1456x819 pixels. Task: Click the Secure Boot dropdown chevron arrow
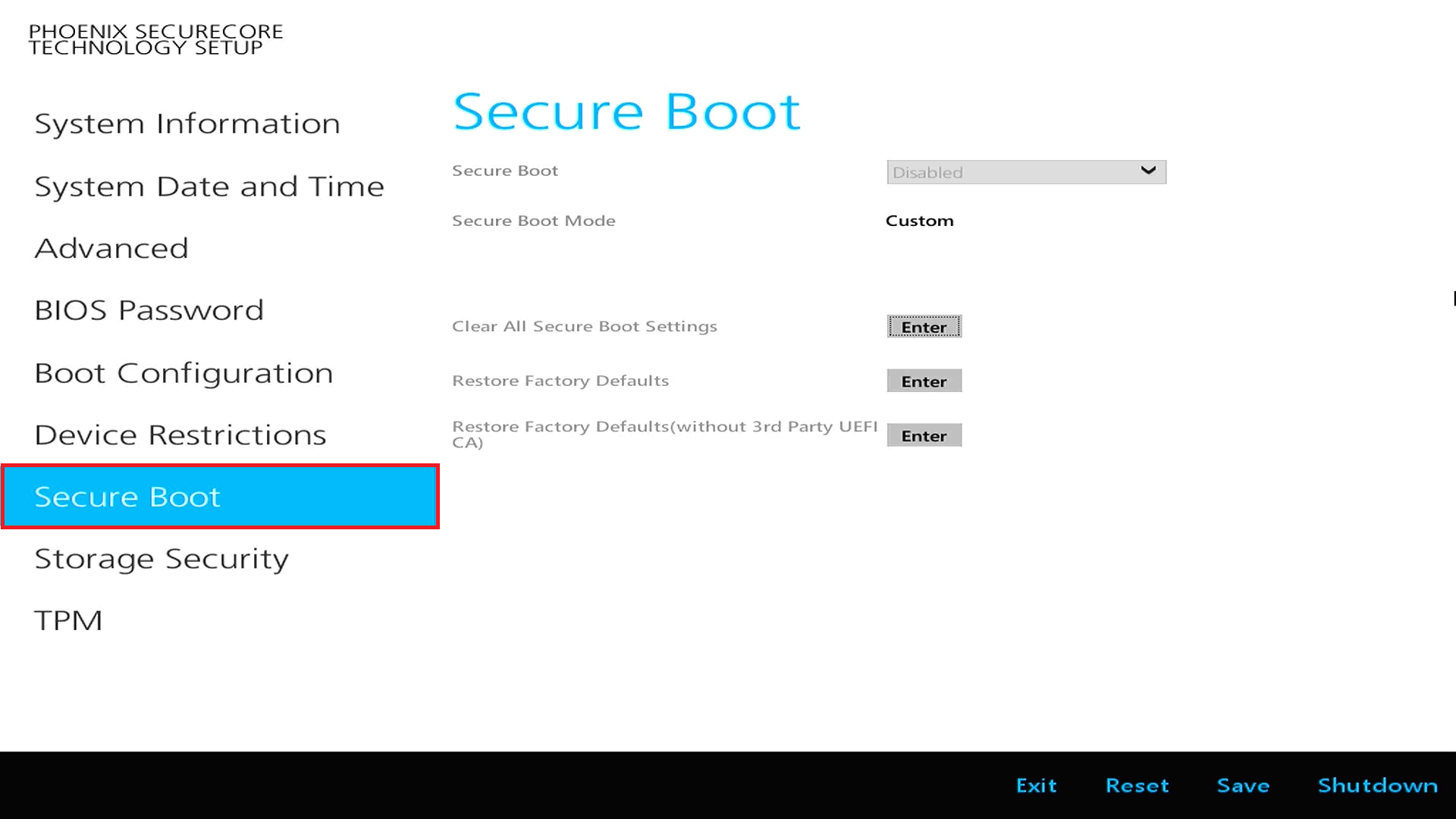[1148, 171]
